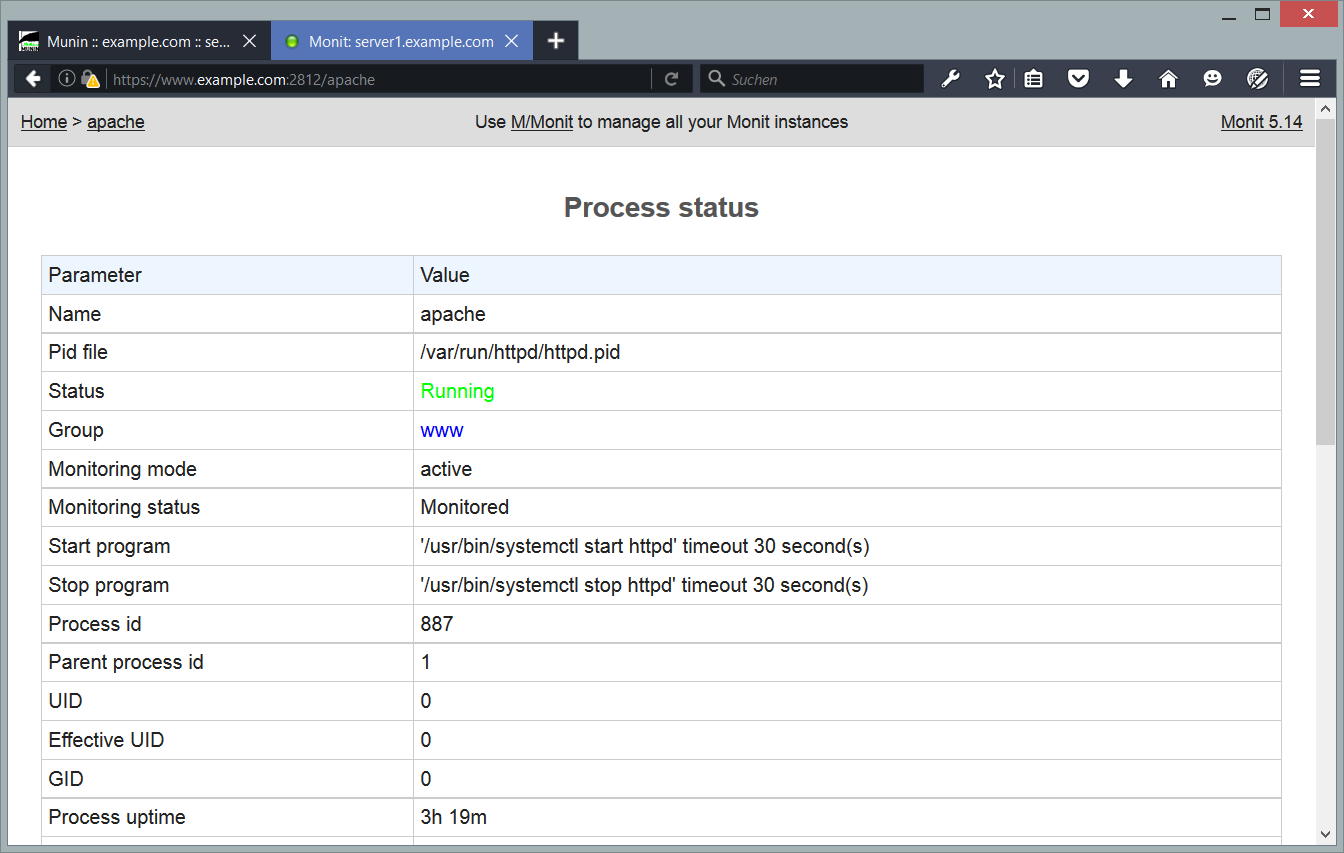Save page to Pocket icon
1344x853 pixels.
click(x=1078, y=79)
